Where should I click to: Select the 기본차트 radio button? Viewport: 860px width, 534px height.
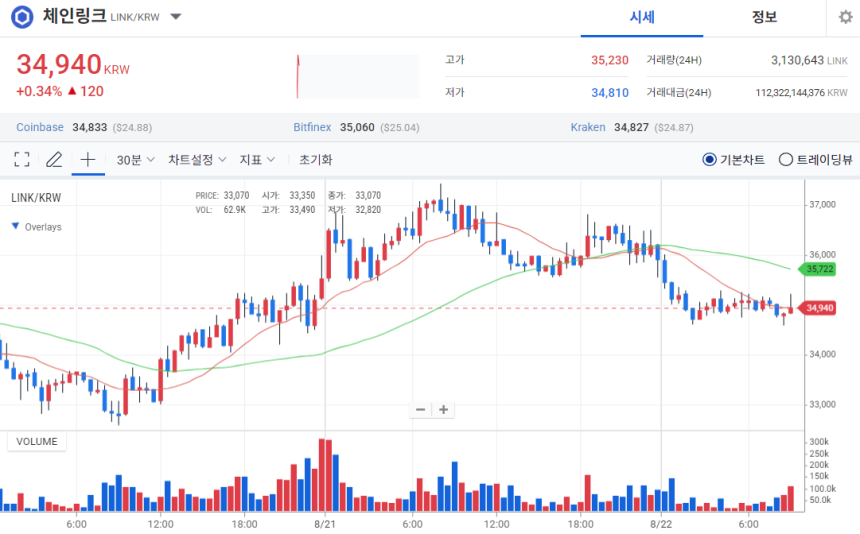(x=710, y=159)
